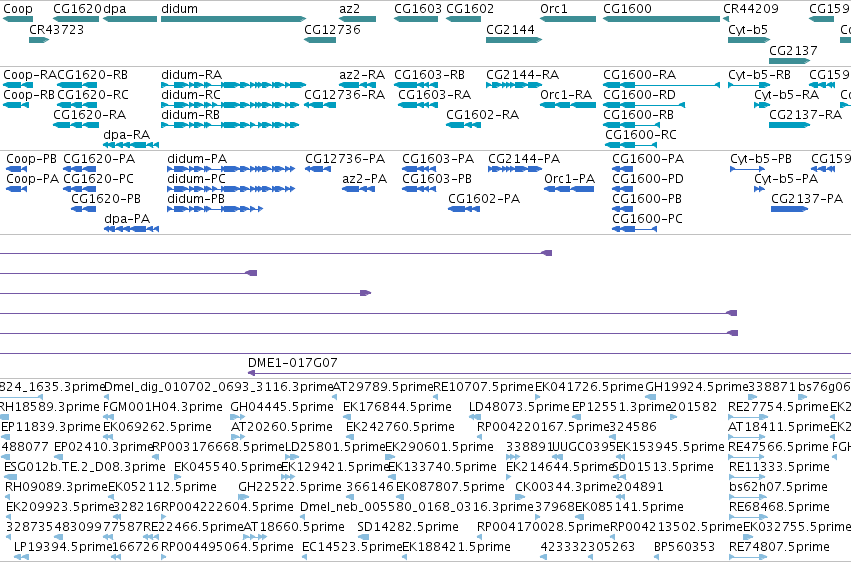The height and width of the screenshot is (562, 851).
Task: Open the dpa-RA transcript label
Action: 126,135
